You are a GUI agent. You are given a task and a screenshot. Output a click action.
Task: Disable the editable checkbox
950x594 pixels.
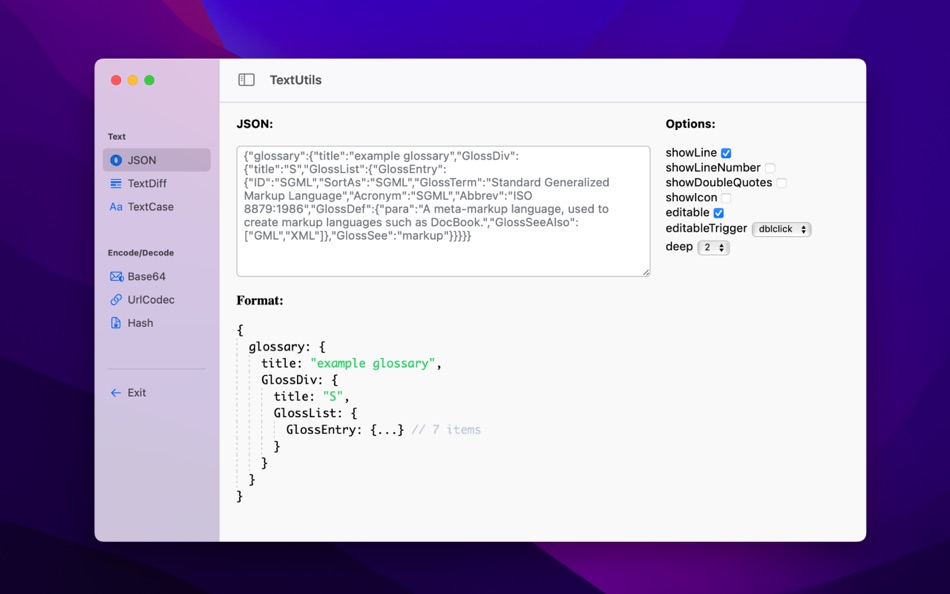717,213
